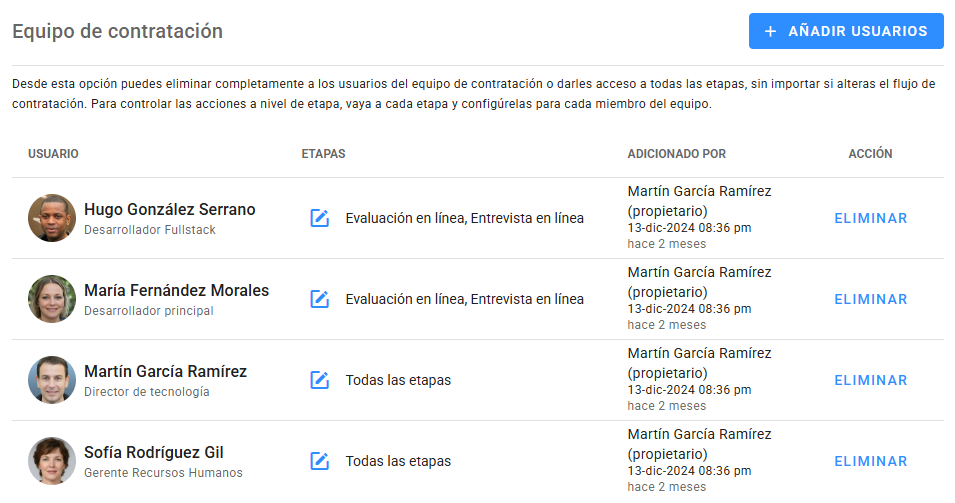955x503 pixels.
Task: Click edit stages icon for María Fernández Morales
Action: pos(320,299)
